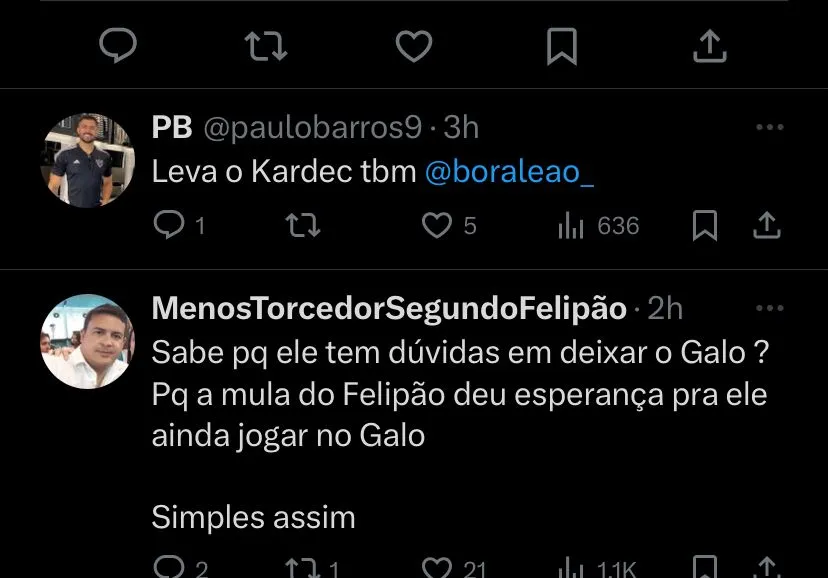Open more options for PB's tweet
This screenshot has height=578, width=828.
coord(769,128)
